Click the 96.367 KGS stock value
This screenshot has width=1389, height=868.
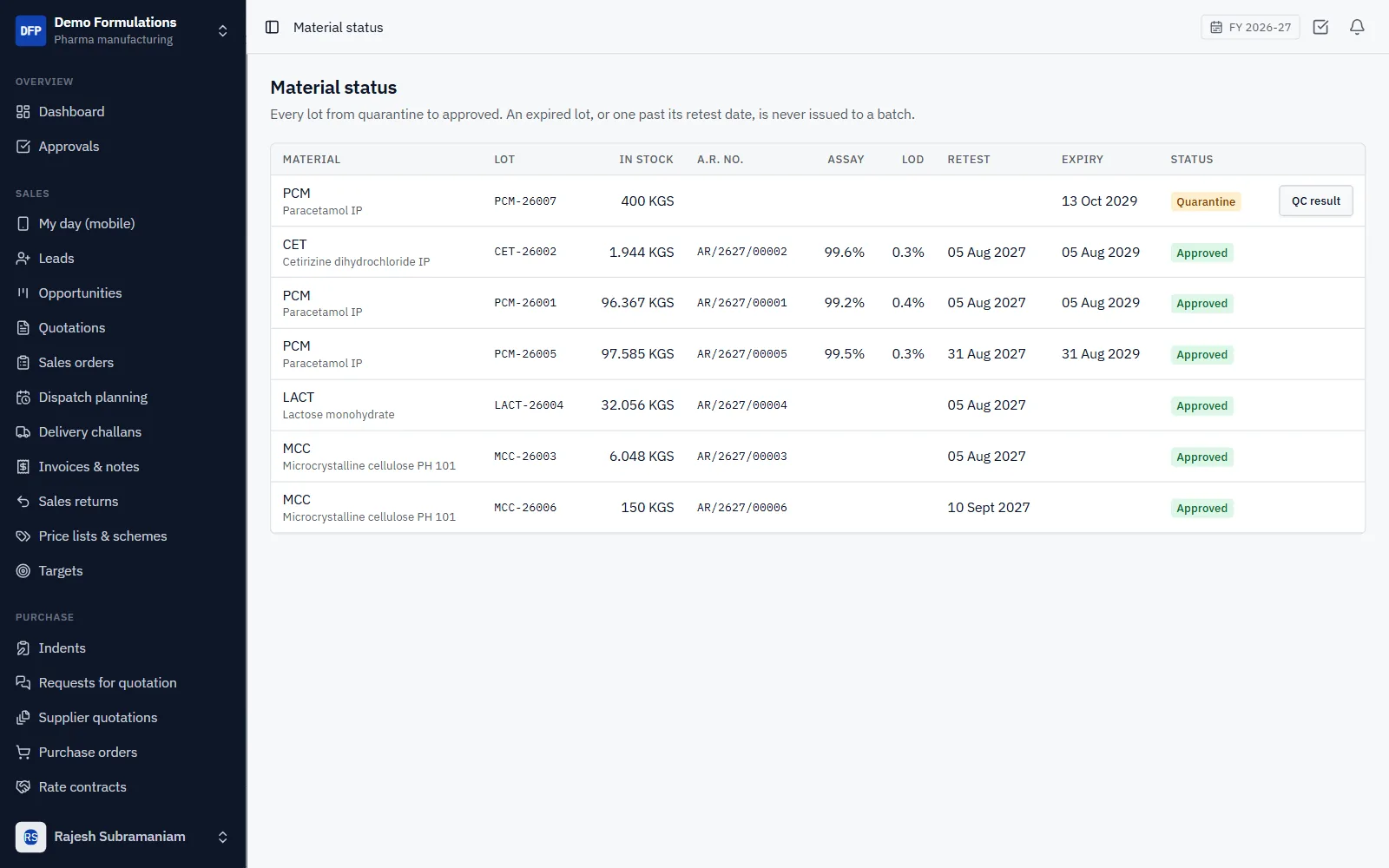(637, 303)
